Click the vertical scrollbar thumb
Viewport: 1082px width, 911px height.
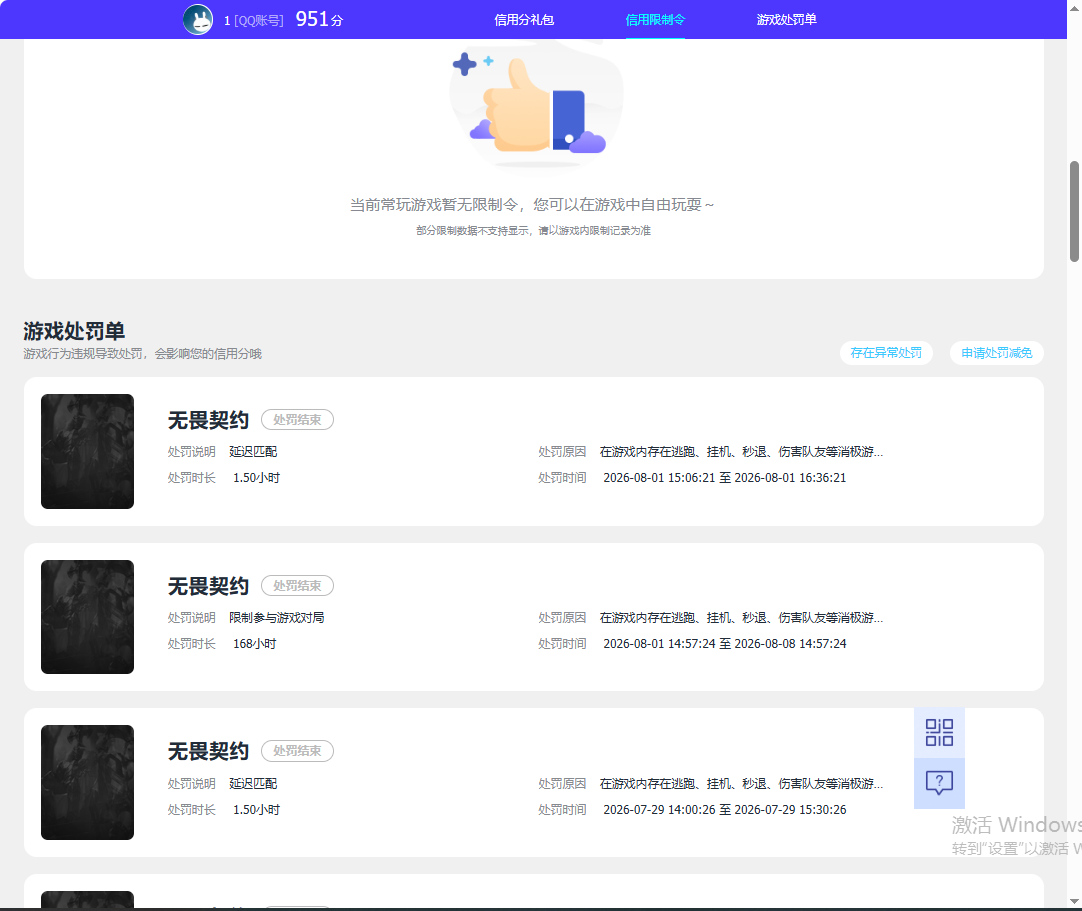1074,212
